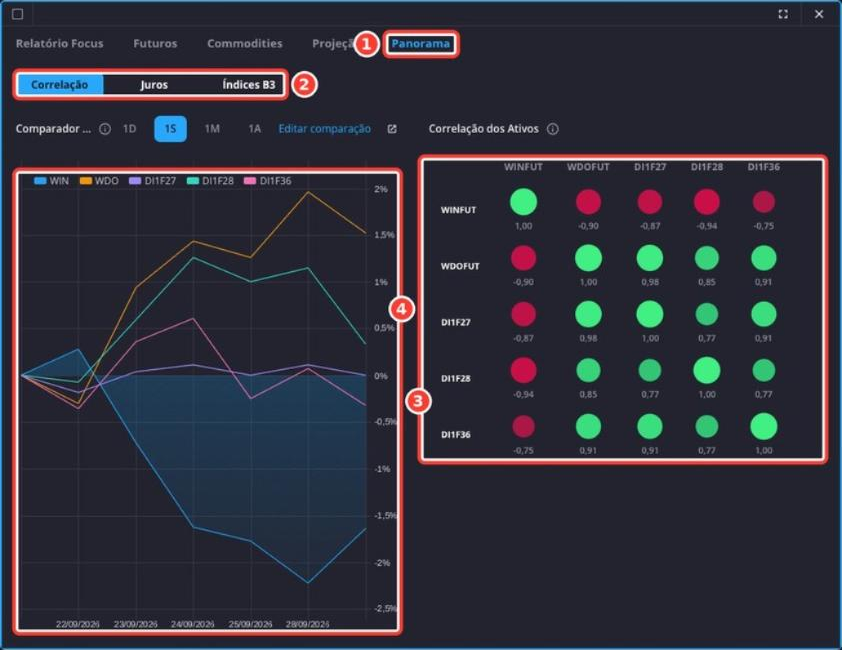Click the Correlação dos Ativos heading
The height and width of the screenshot is (650, 842).
[483, 129]
